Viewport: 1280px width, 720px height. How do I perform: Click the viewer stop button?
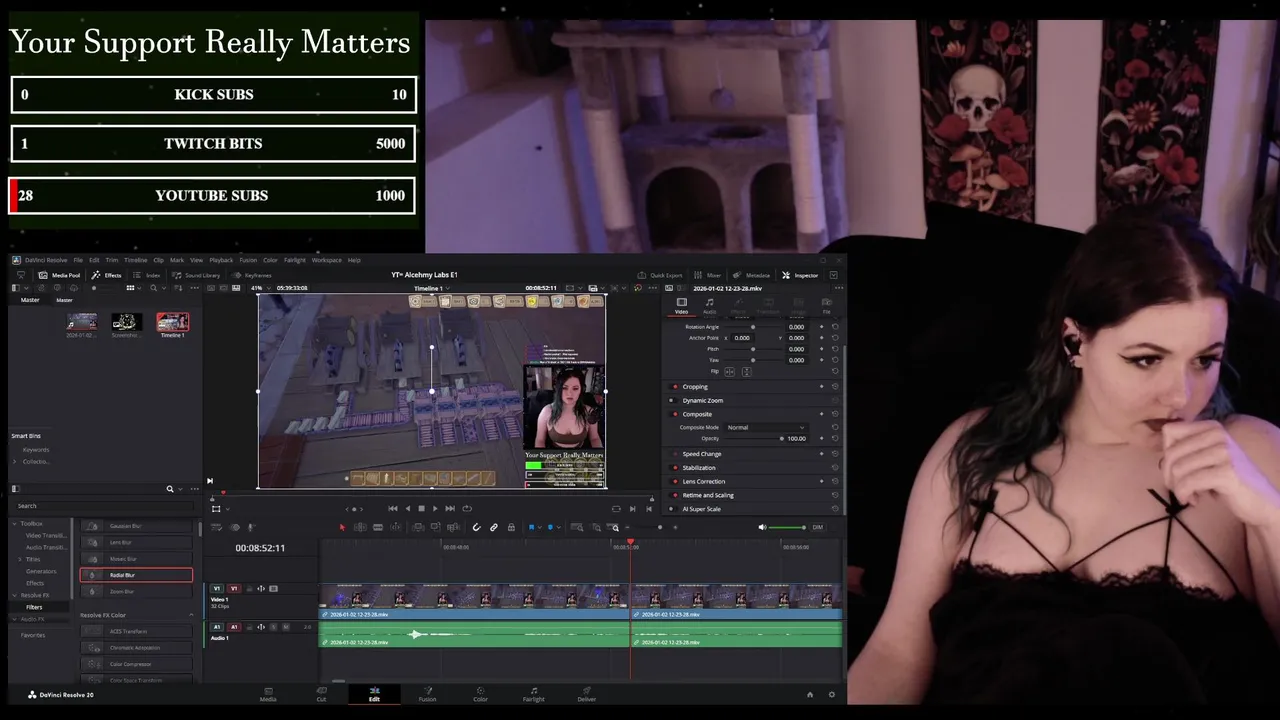click(421, 508)
